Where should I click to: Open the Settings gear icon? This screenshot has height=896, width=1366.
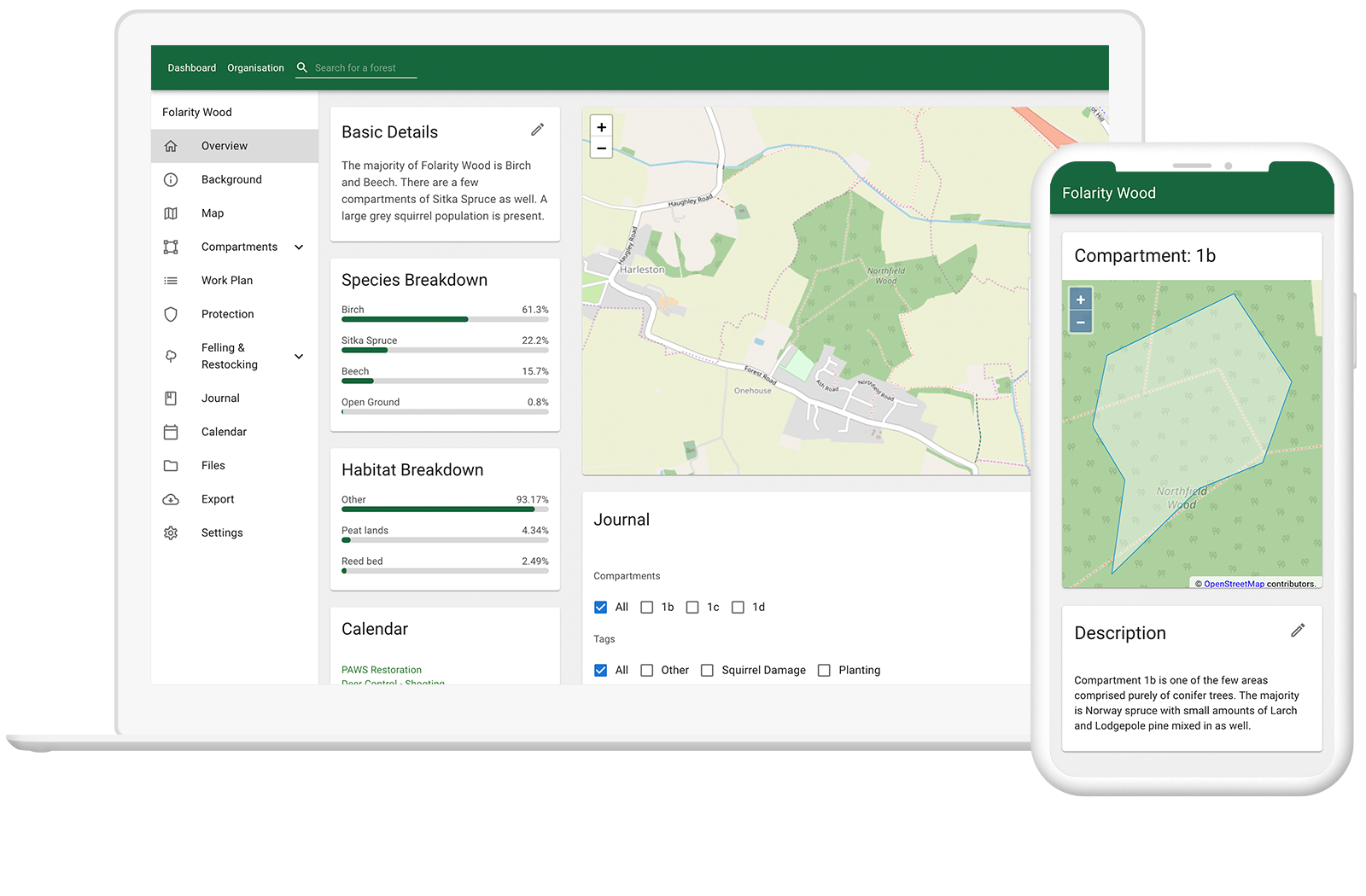(171, 532)
